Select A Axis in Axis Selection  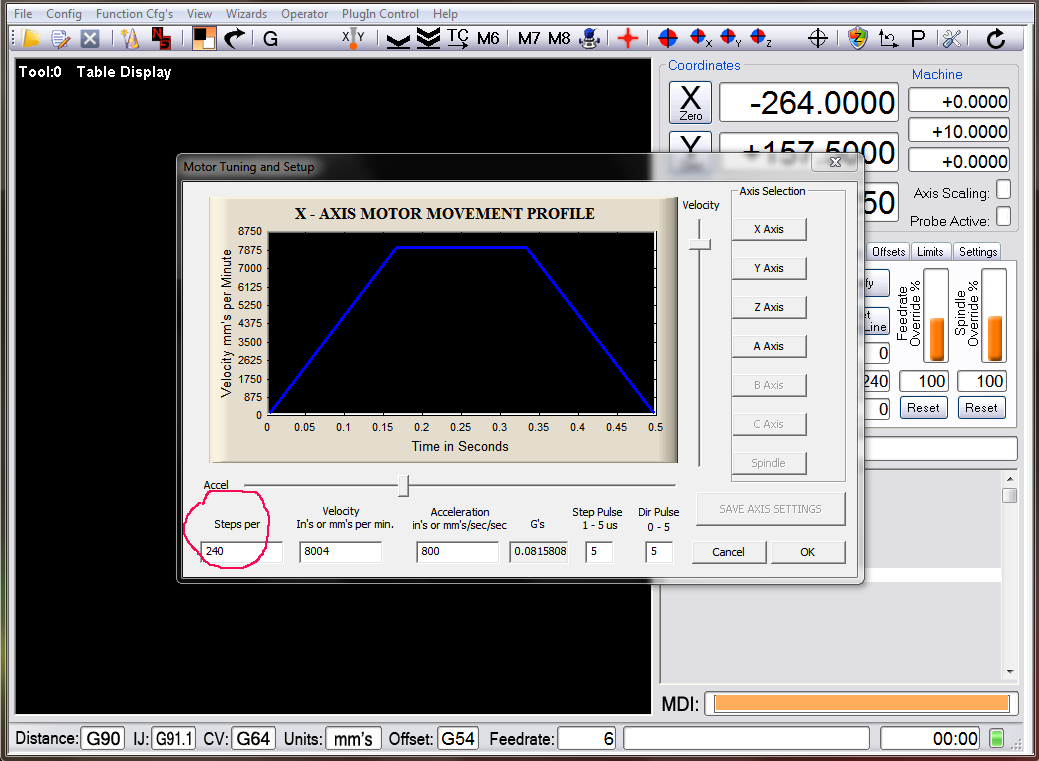(769, 346)
